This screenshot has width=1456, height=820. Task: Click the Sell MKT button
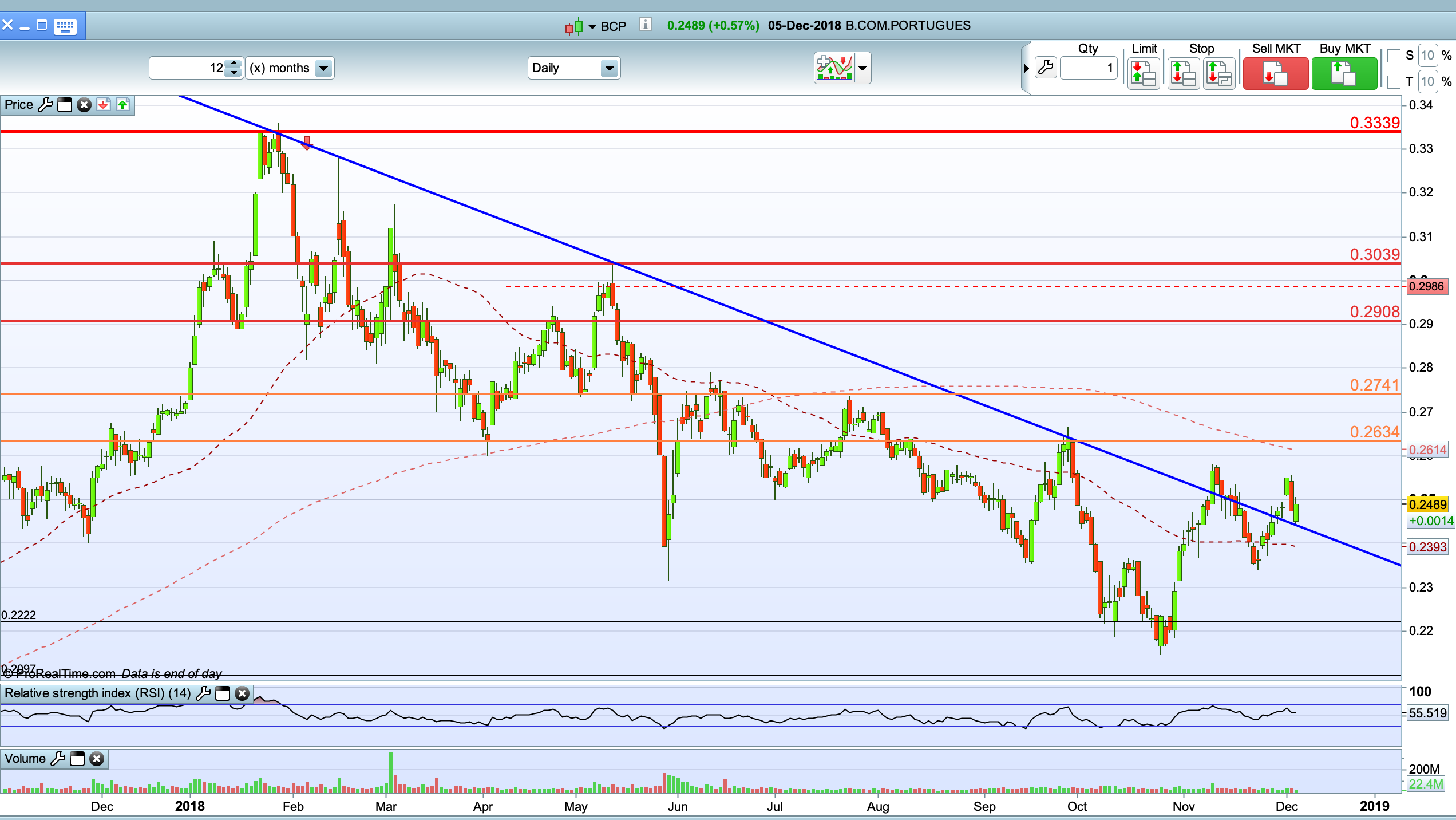click(1275, 74)
